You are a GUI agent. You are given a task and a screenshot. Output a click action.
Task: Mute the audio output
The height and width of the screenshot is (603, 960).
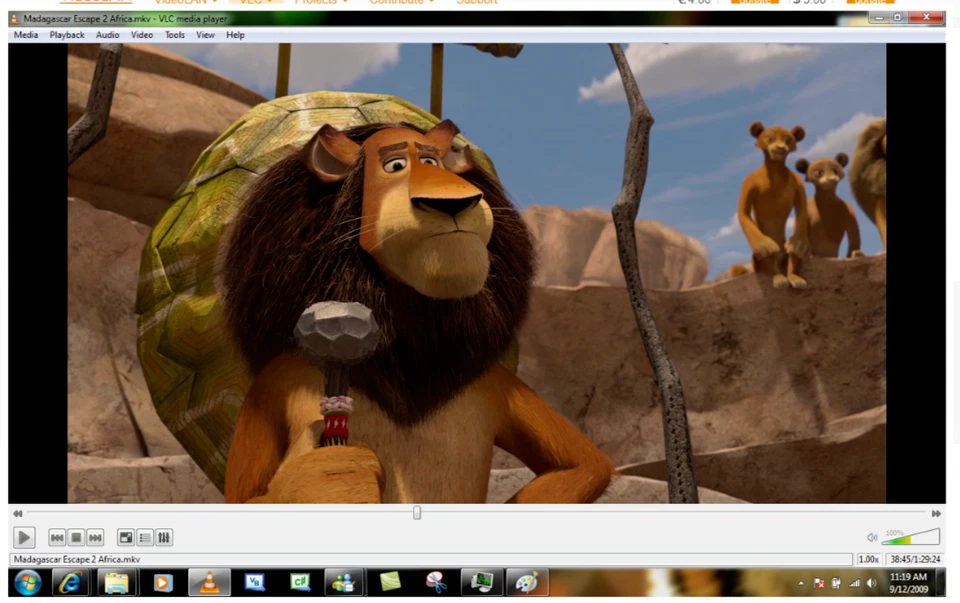(x=871, y=538)
